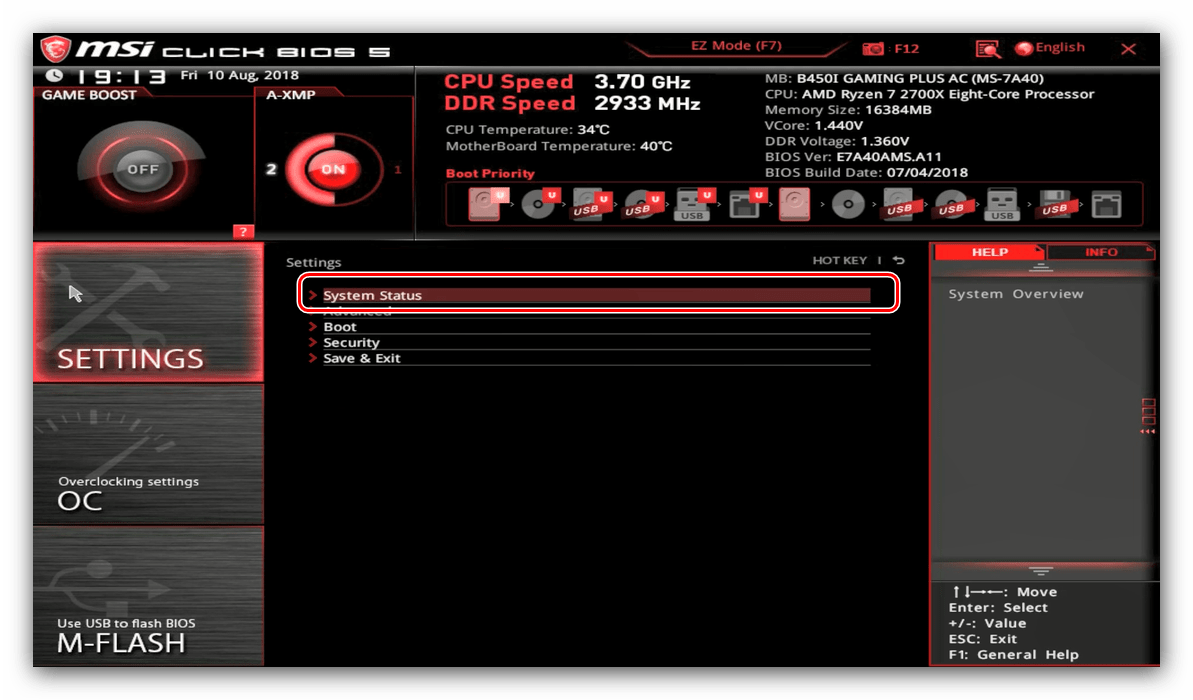Screen dimensions: 1193x700
Task: Click the help panel top scroll handle
Action: (1041, 267)
